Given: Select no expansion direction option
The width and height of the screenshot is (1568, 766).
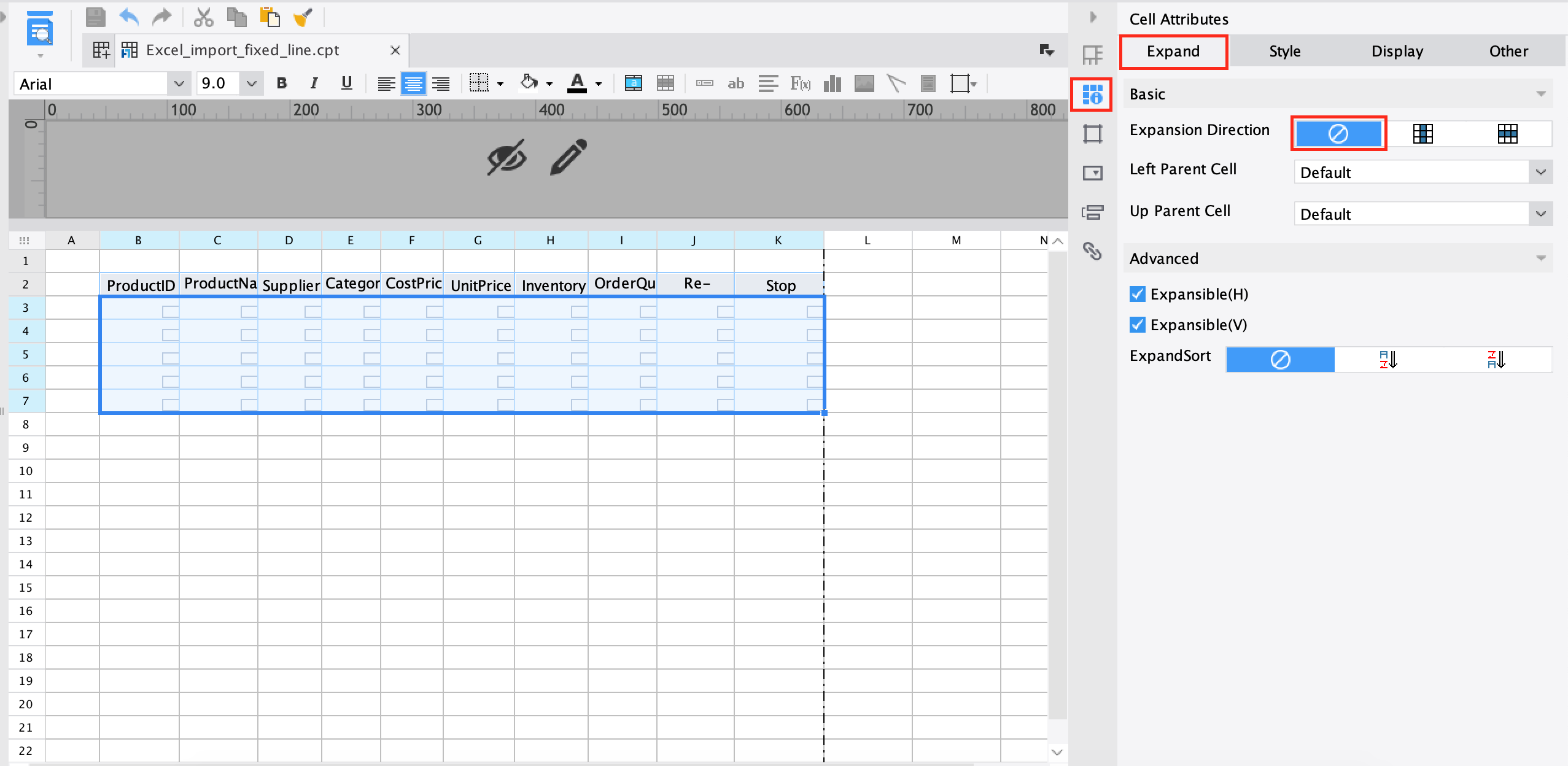Looking at the screenshot, I should [1338, 133].
